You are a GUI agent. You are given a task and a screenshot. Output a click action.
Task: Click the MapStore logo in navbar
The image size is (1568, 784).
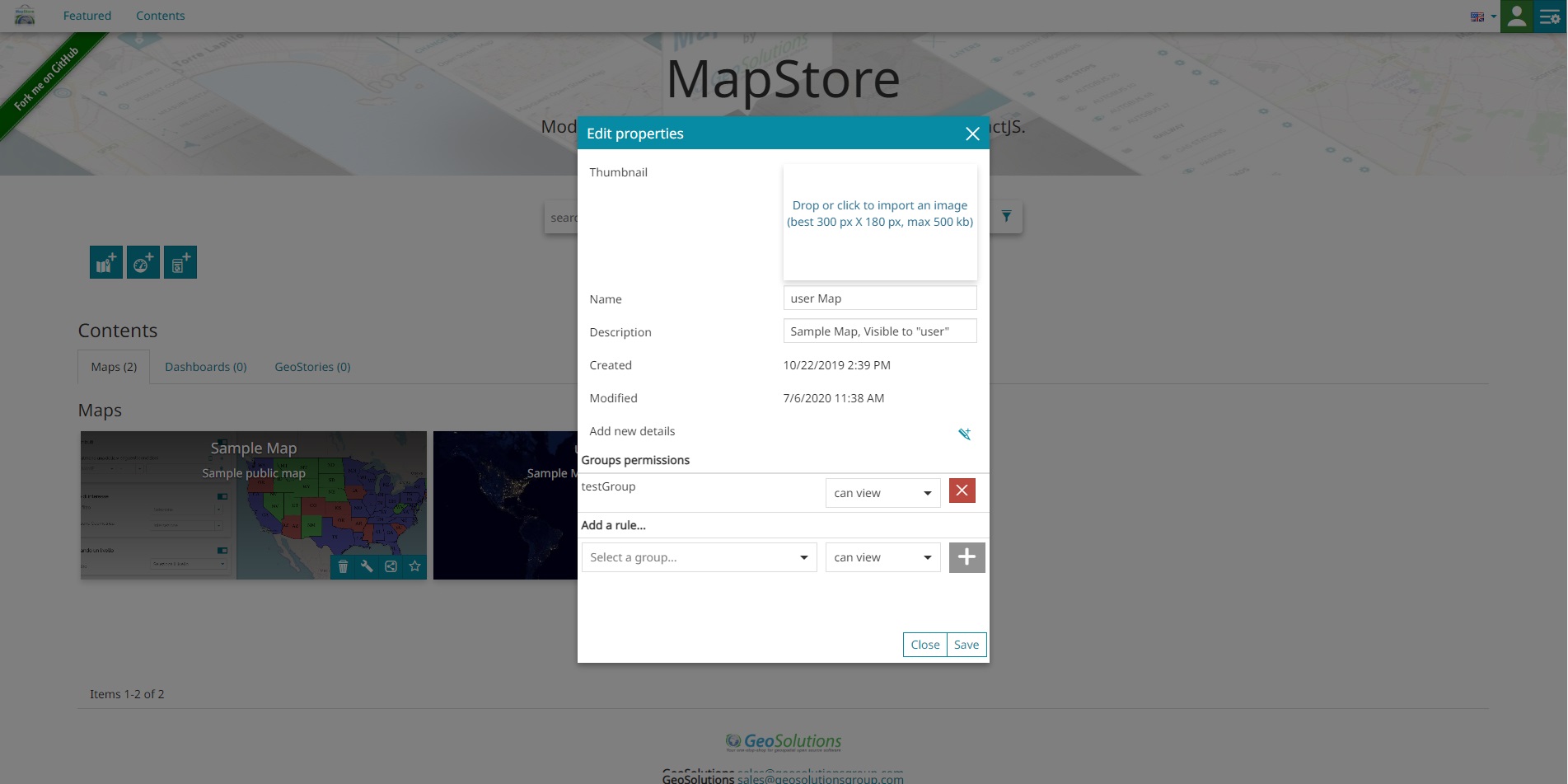(25, 15)
